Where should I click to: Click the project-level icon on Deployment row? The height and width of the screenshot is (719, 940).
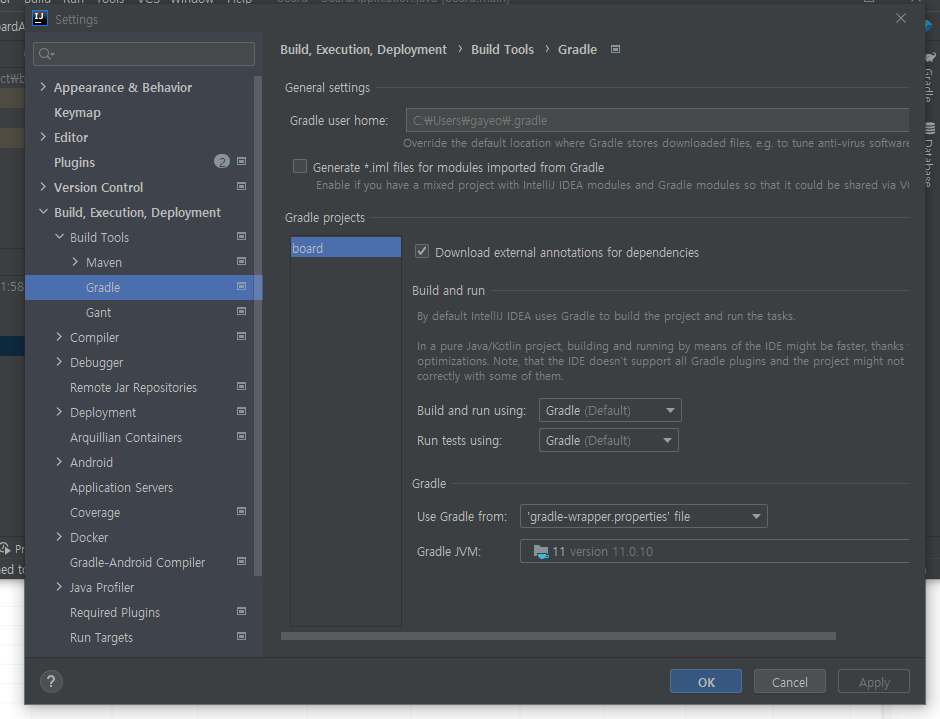click(242, 411)
